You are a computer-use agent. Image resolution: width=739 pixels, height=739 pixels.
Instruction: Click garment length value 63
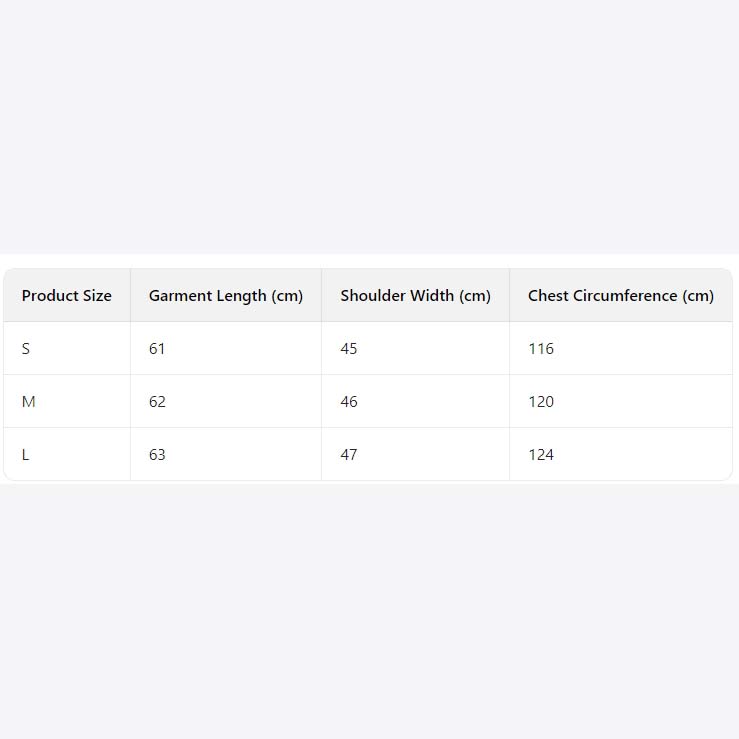[157, 455]
